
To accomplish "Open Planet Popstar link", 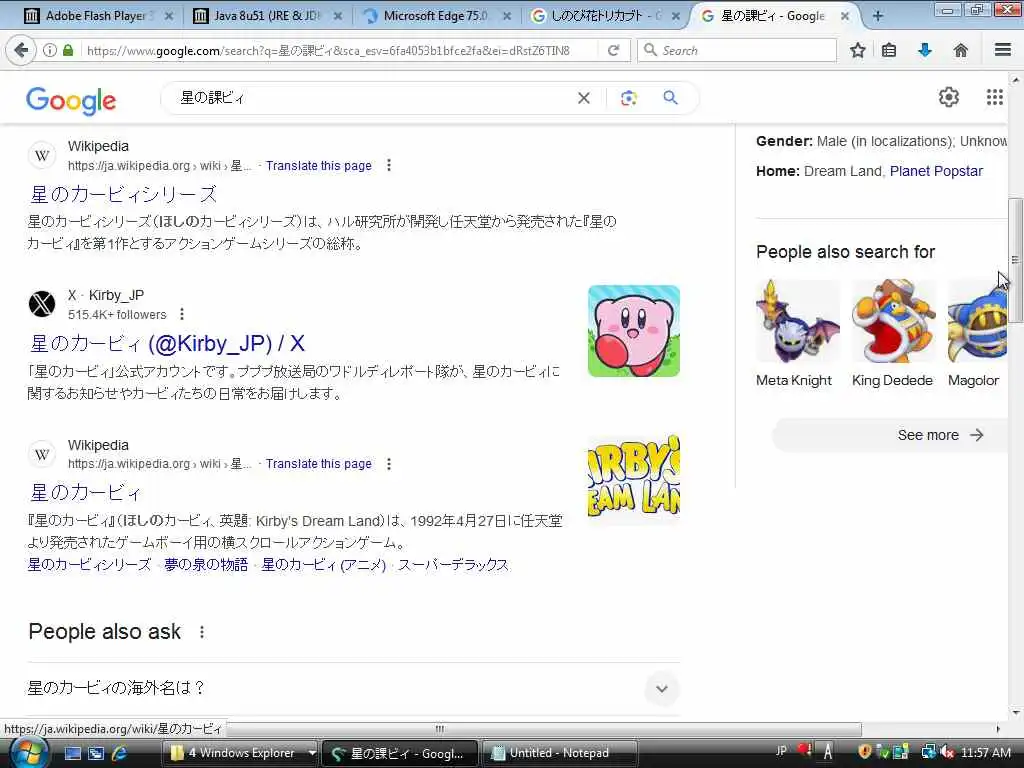I will (936, 171).
